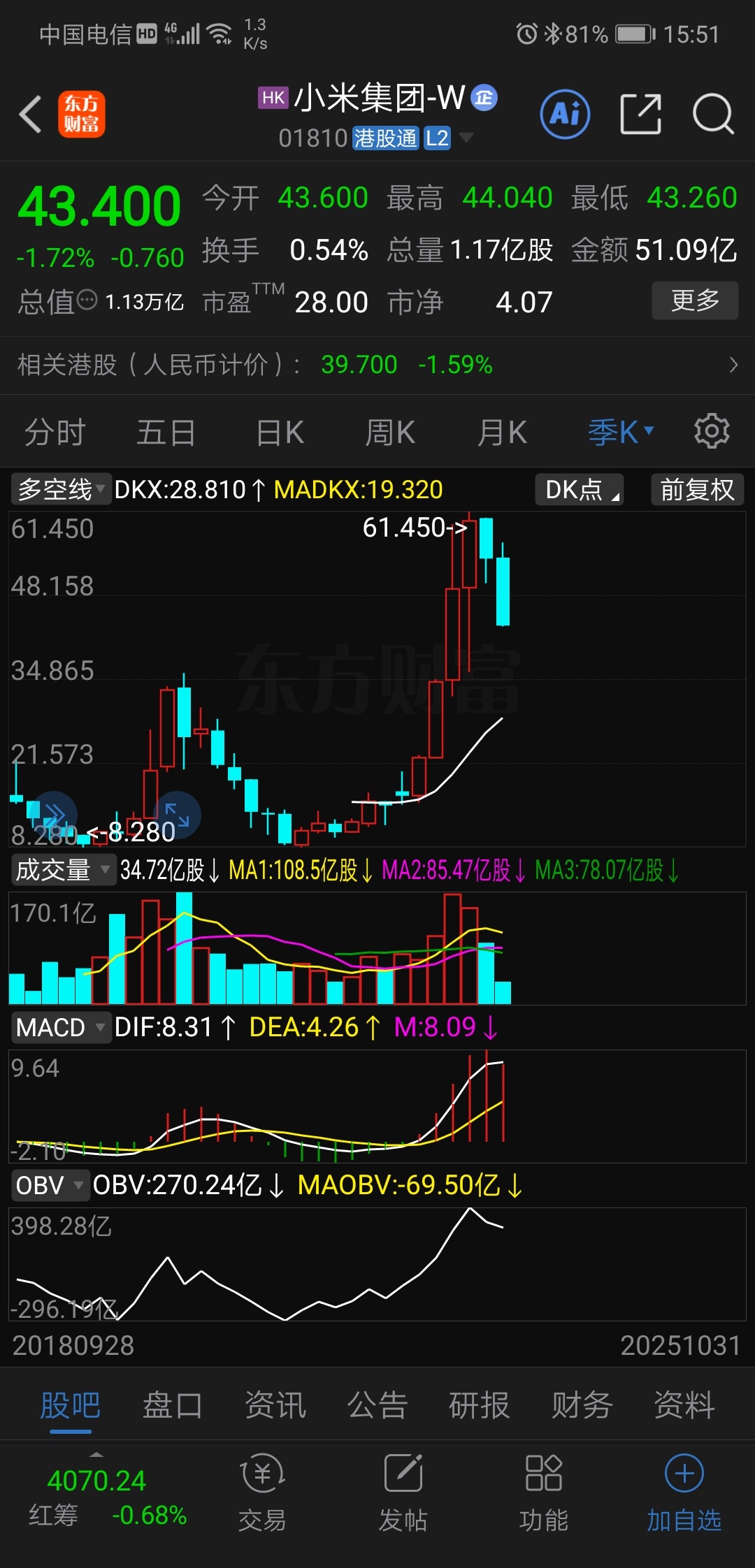The width and height of the screenshot is (755, 1568).
Task: Tap the current price 43.400
Action: pos(99,206)
